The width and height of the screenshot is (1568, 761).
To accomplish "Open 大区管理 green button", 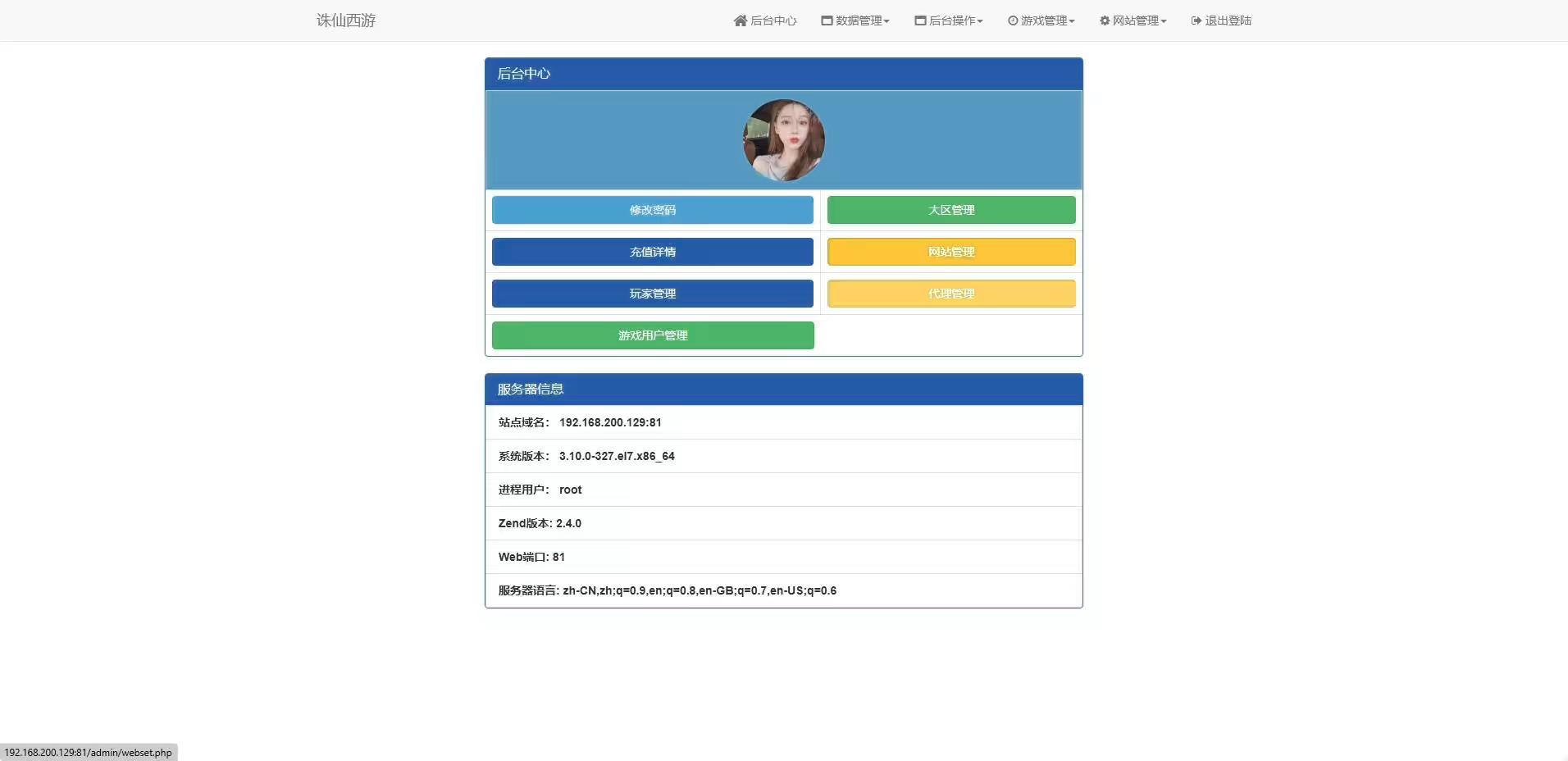I will [x=951, y=210].
